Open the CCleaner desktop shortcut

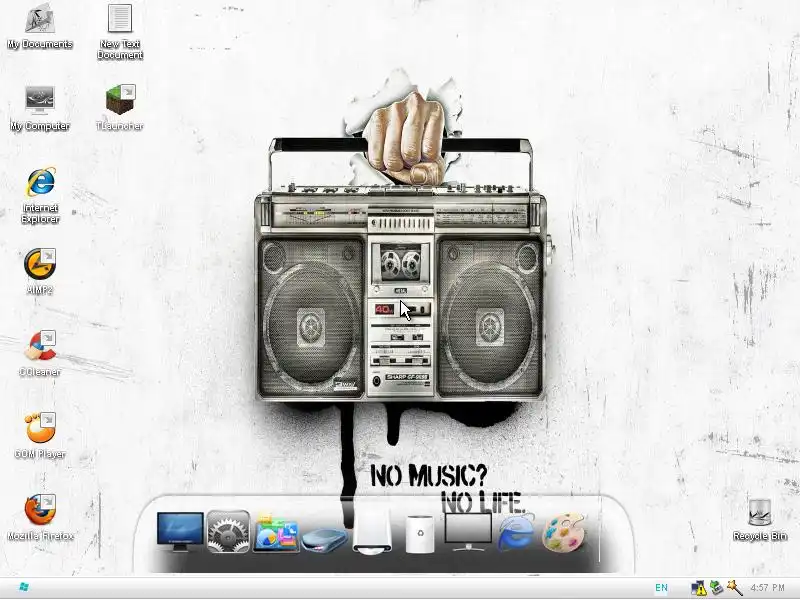tap(40, 354)
